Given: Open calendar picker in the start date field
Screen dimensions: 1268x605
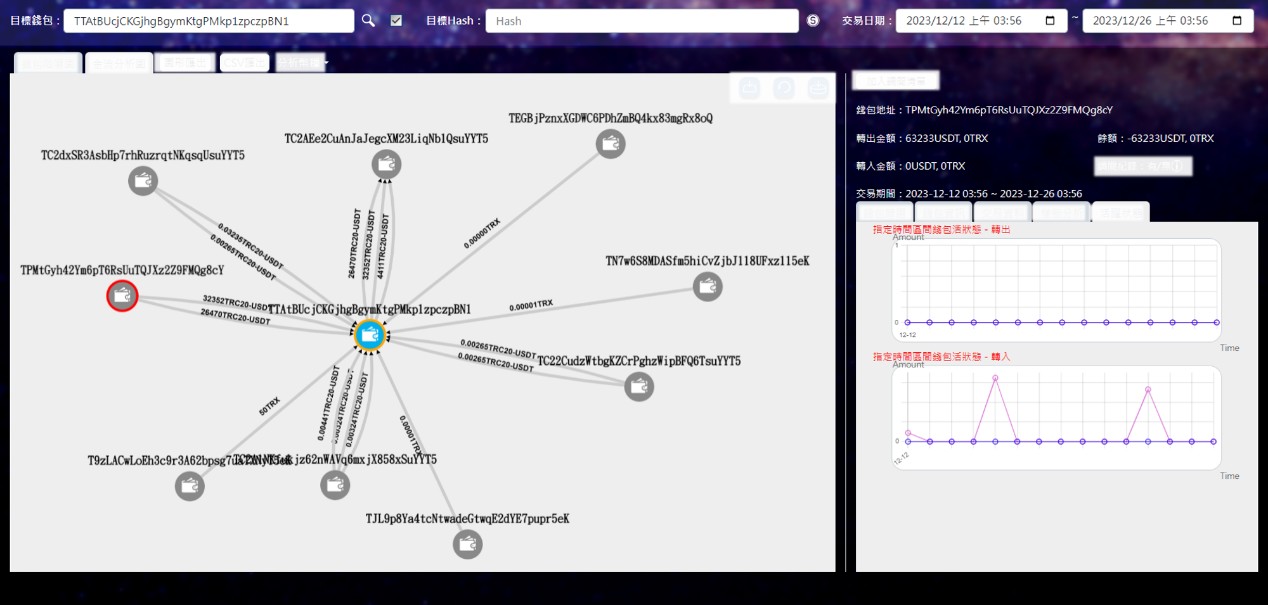Looking at the screenshot, I should [x=1049, y=20].
